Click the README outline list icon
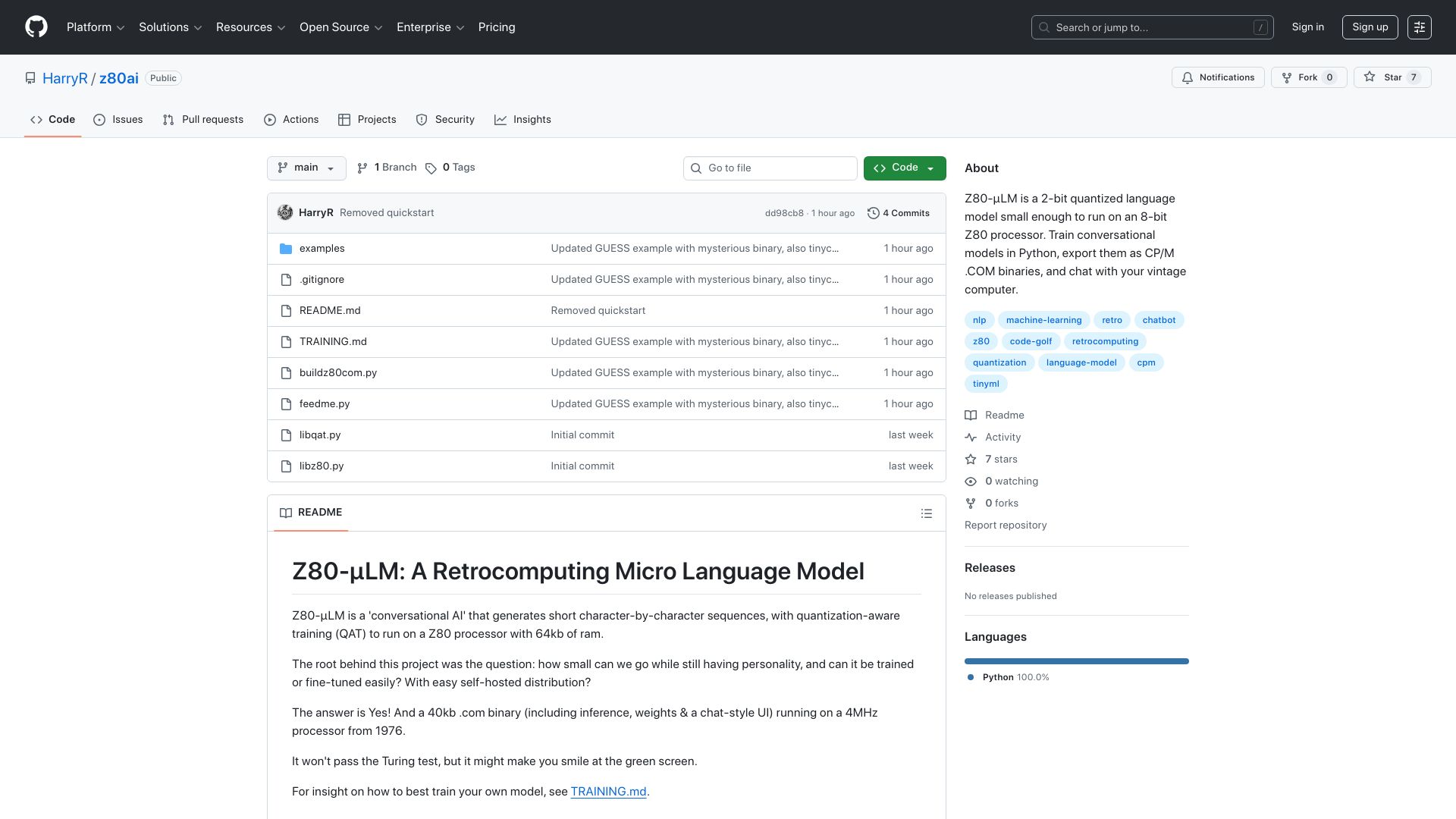The width and height of the screenshot is (1456, 819). pyautogui.click(x=926, y=513)
